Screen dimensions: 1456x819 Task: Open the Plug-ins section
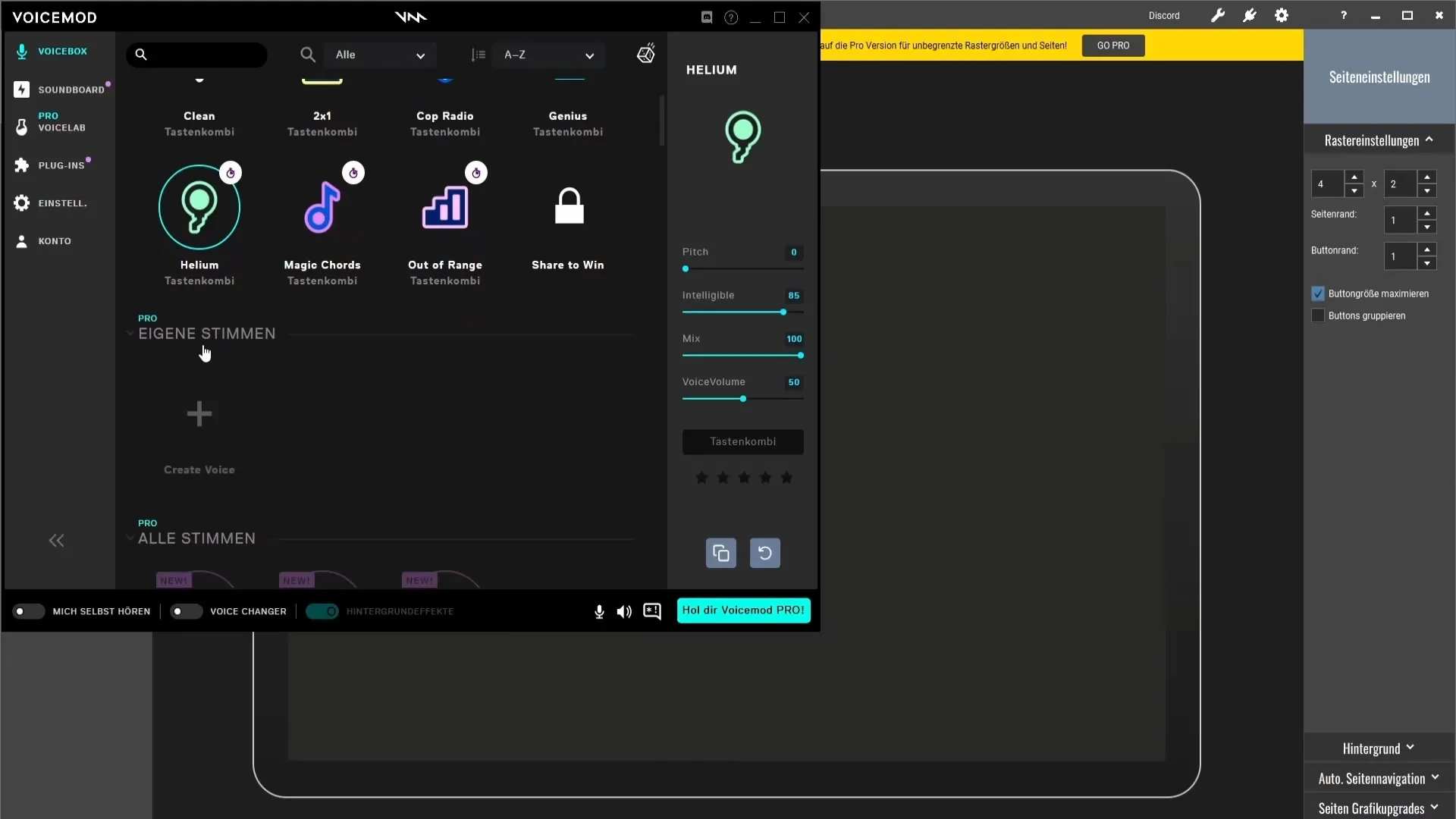pyautogui.click(x=52, y=165)
